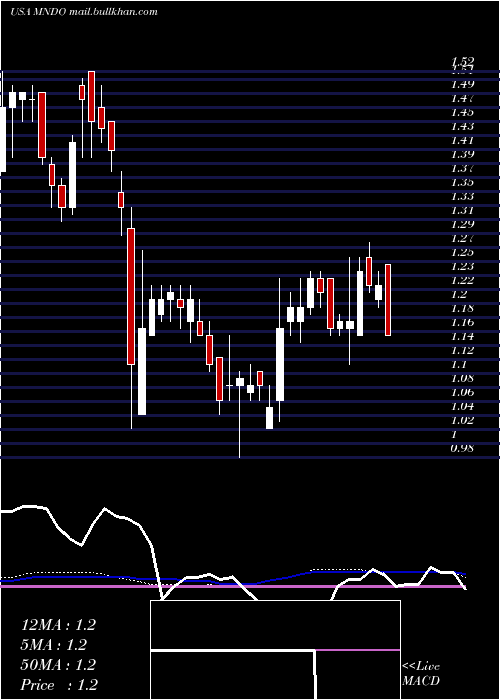Screen dimensions: 500x700
Task: Click the 1.31 price axis label
Action: tap(462, 210)
